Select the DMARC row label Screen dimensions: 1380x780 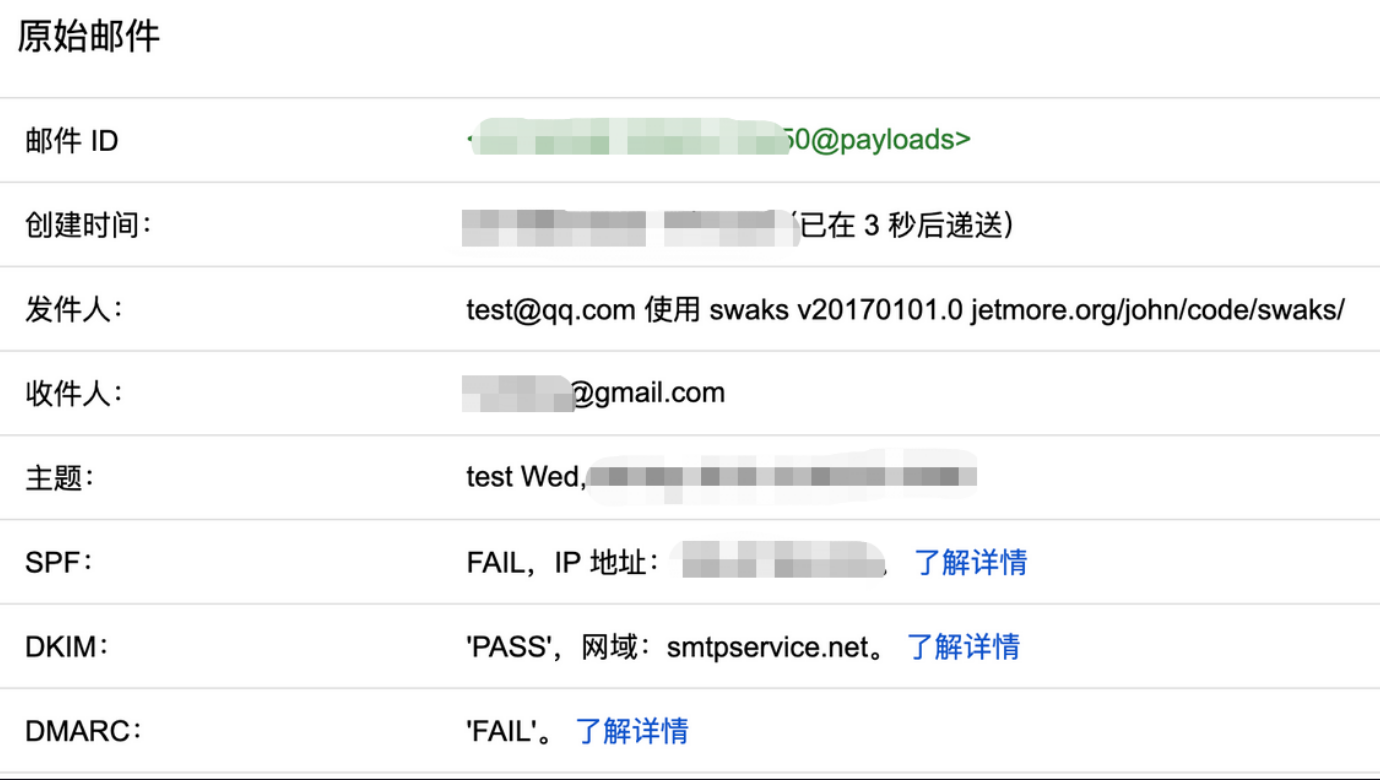click(83, 730)
